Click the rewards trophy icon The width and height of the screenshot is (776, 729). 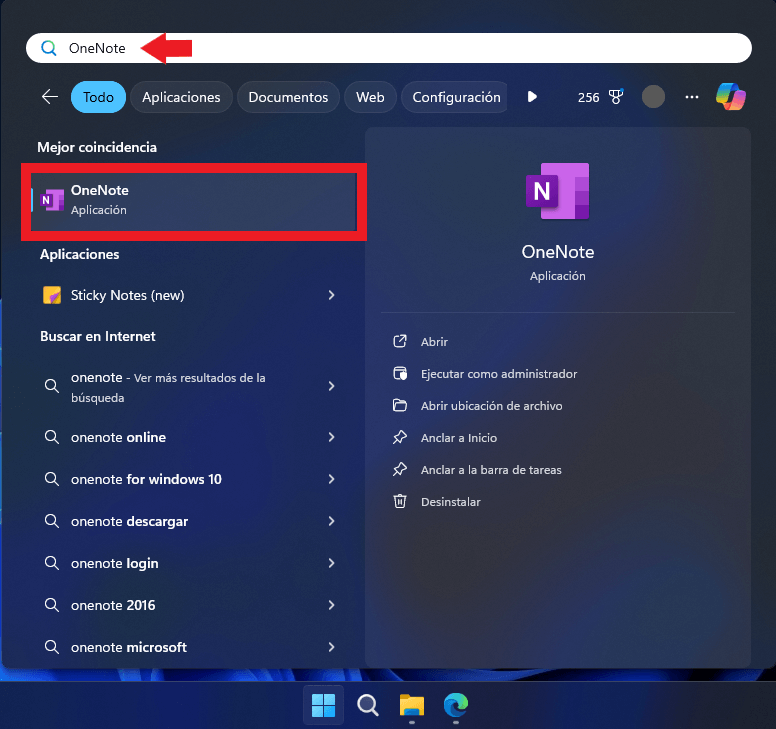pyautogui.click(x=616, y=97)
